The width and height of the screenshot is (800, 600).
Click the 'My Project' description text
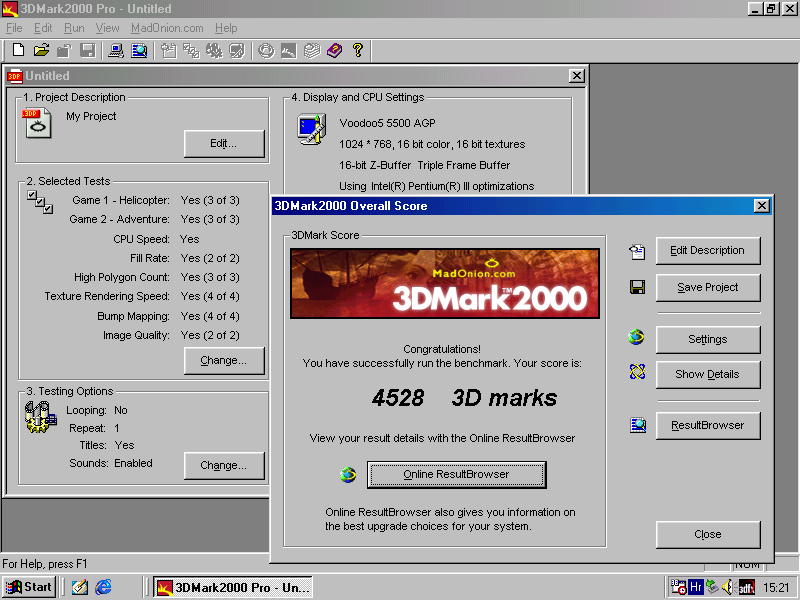point(91,116)
